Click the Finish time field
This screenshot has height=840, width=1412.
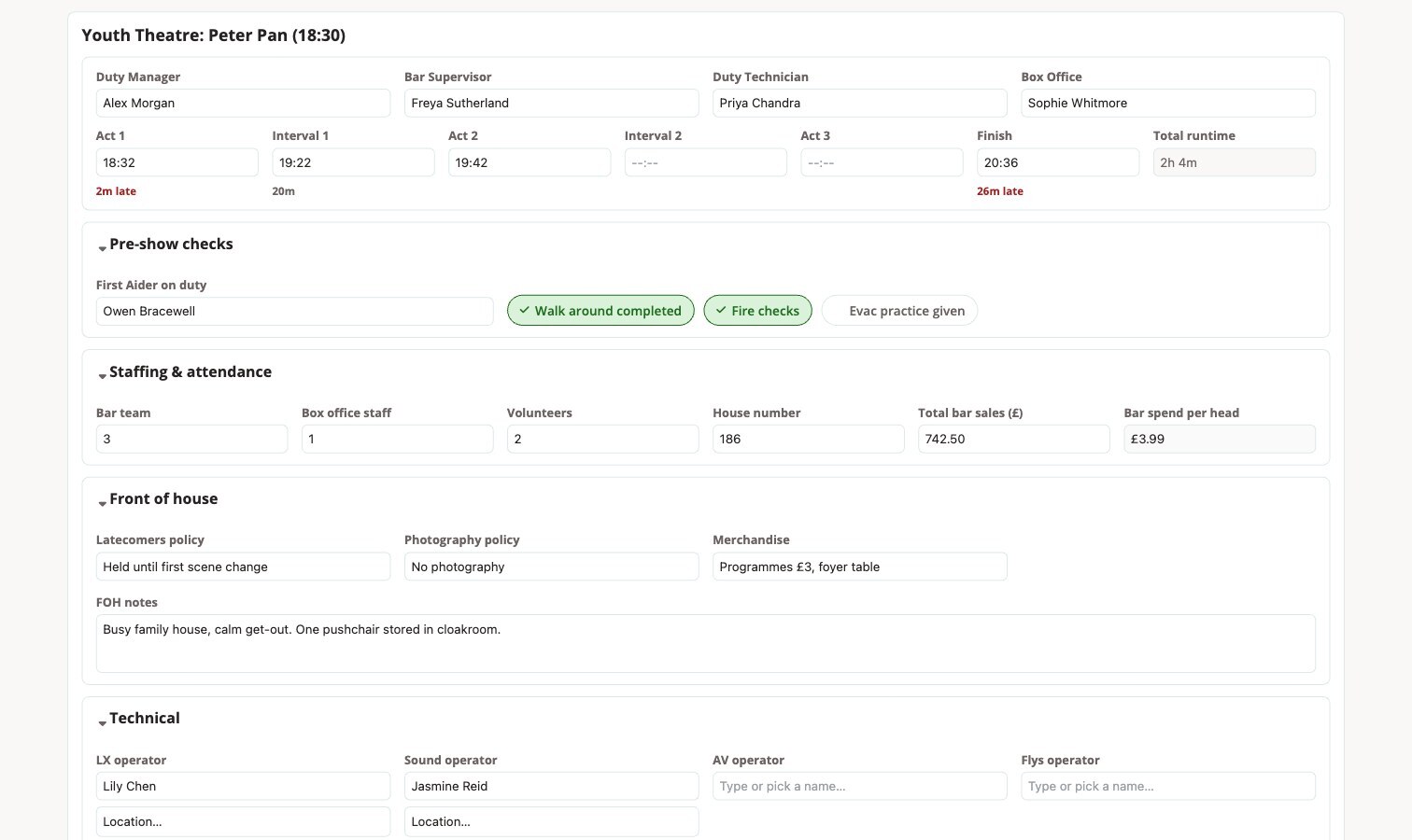[x=1058, y=162]
